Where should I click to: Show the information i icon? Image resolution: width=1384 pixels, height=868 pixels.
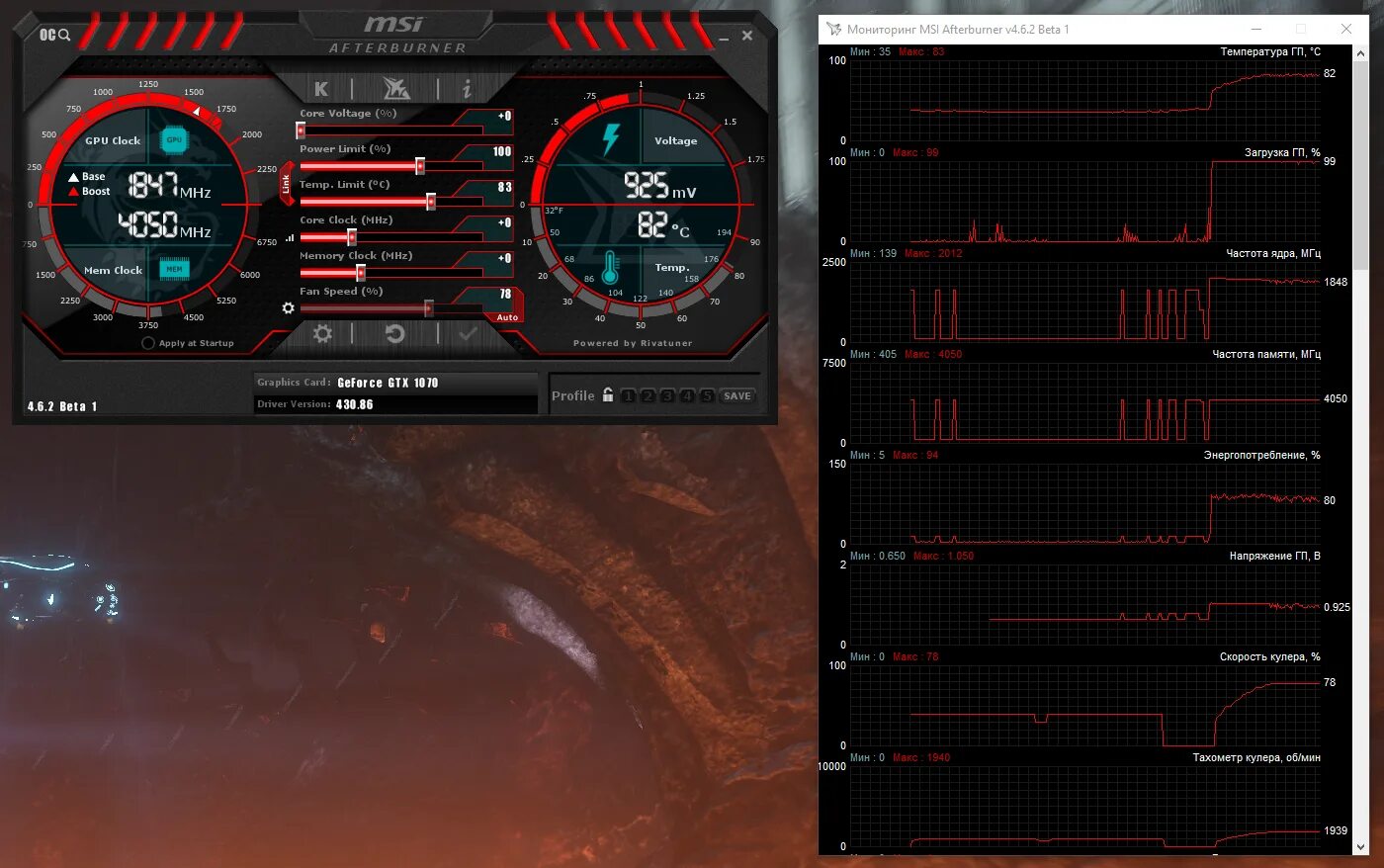467,89
